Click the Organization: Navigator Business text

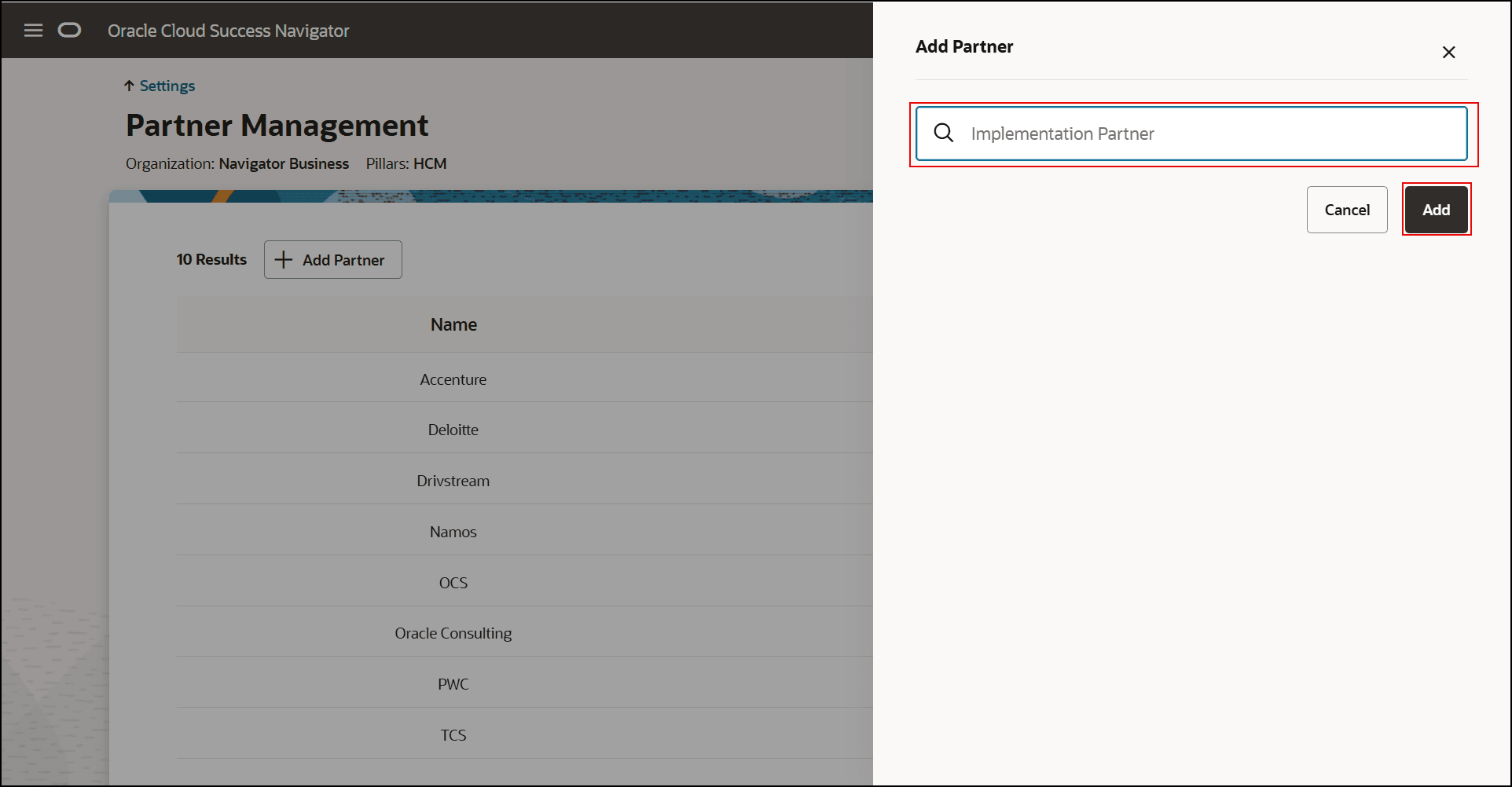pyautogui.click(x=237, y=163)
